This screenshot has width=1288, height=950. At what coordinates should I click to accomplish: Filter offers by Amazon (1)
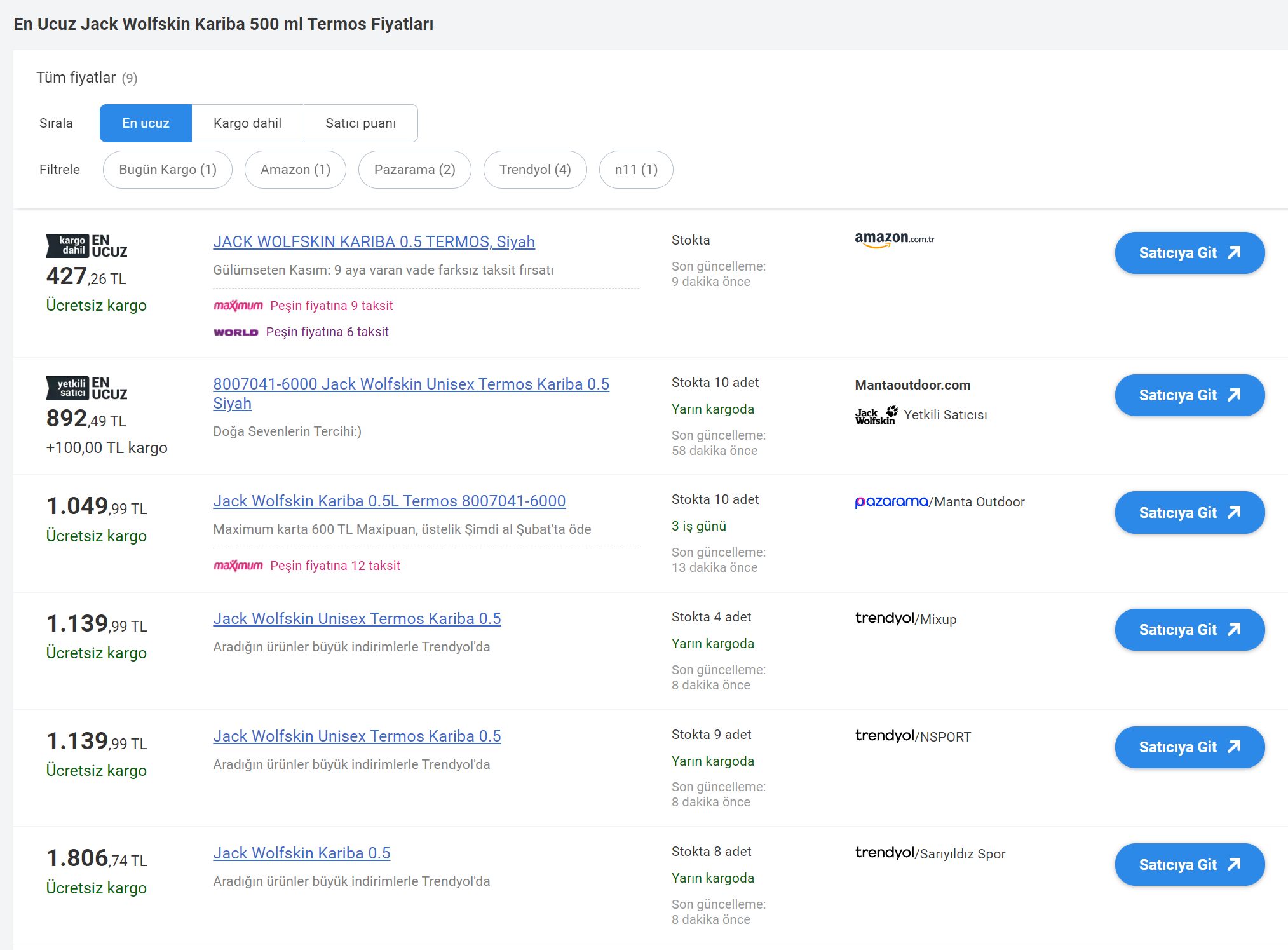click(295, 170)
